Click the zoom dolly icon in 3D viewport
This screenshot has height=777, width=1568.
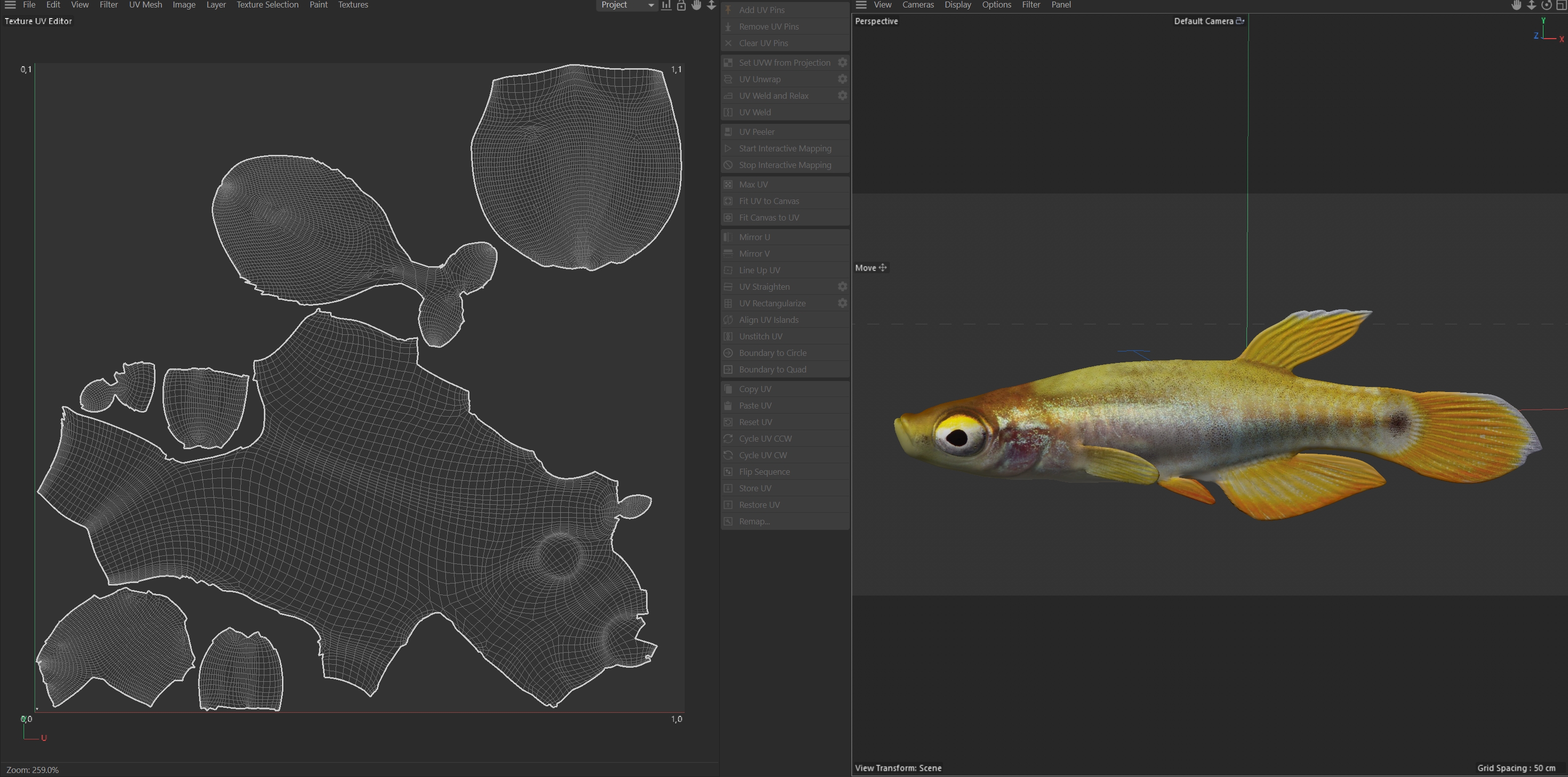tap(1531, 5)
